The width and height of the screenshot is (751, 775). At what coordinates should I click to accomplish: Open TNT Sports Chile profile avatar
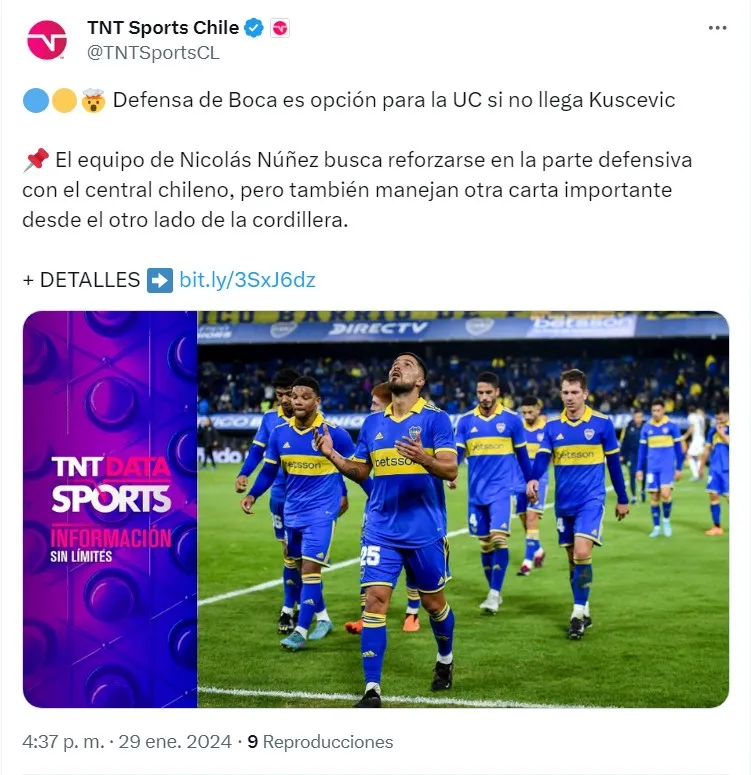coord(47,40)
